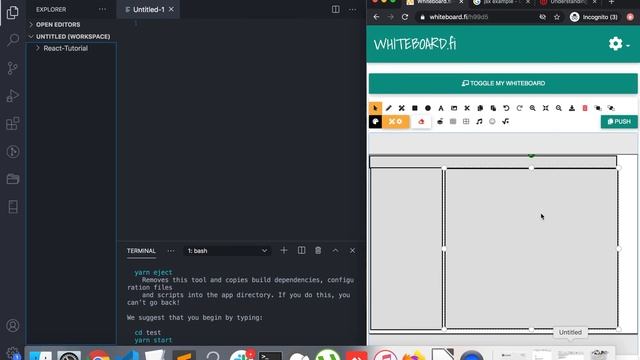This screenshot has height=360, width=640.
Task: Open a new Chrome tab
Action: pos(611,2)
